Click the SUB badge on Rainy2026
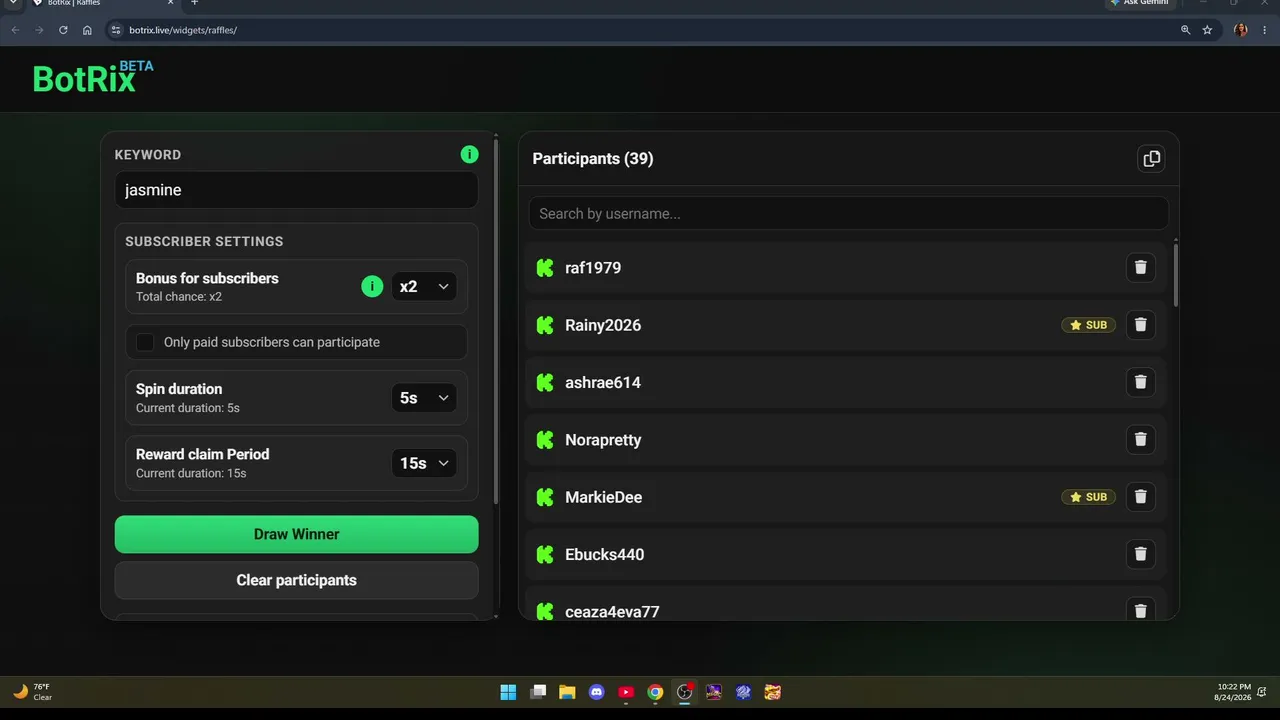 tap(1088, 325)
